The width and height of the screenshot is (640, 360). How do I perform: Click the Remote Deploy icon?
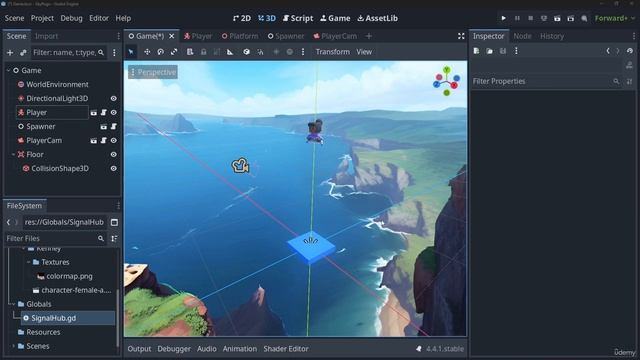click(544, 18)
